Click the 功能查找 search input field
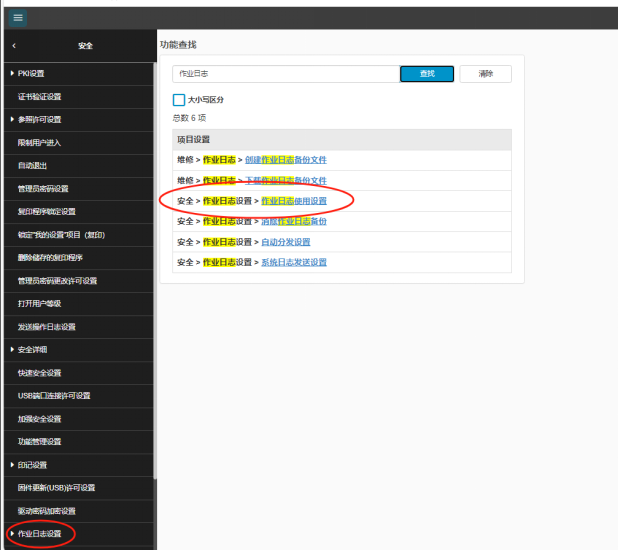 point(285,74)
